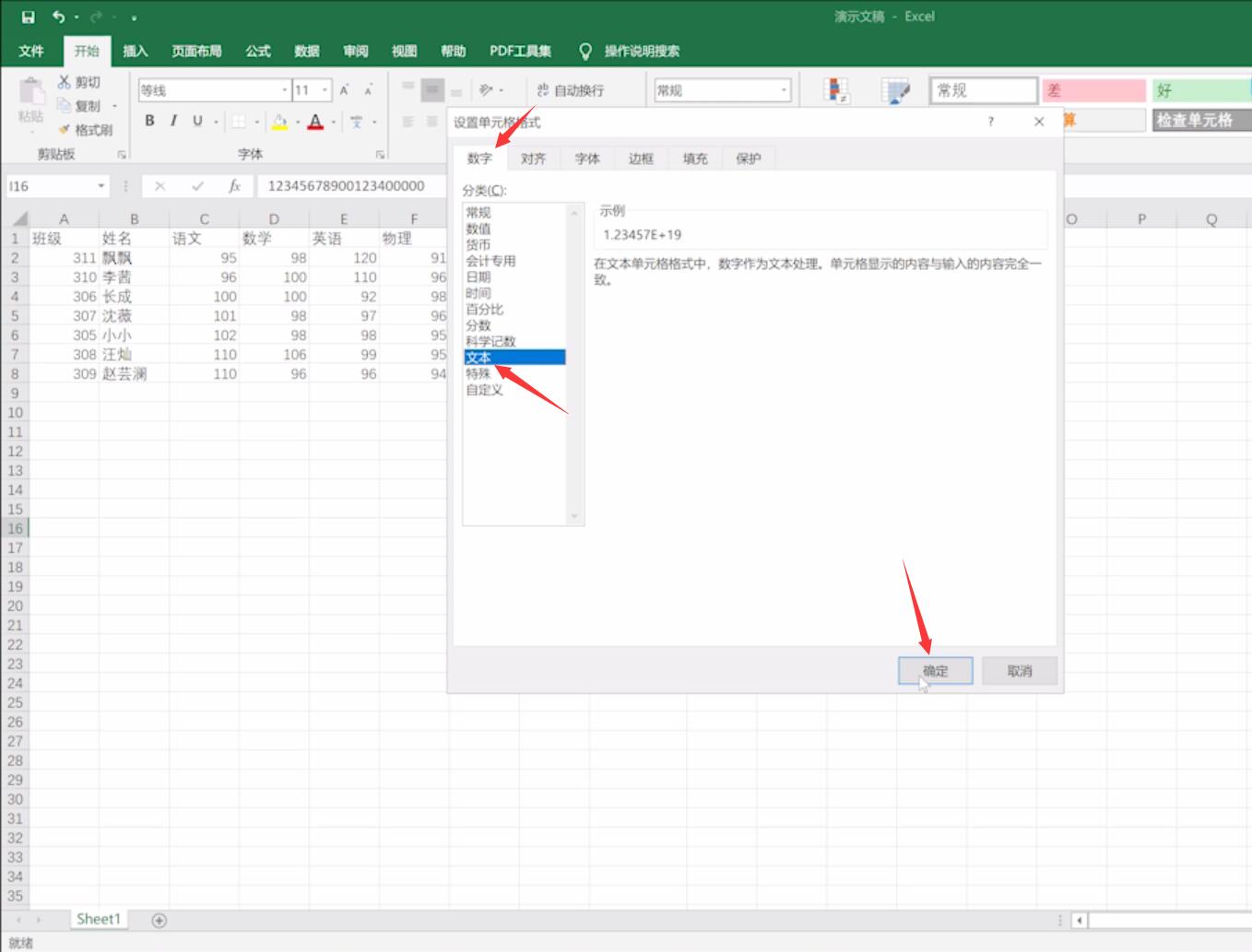Image resolution: width=1252 pixels, height=952 pixels.
Task: Activate the Format Painter brush
Action: coord(65,129)
